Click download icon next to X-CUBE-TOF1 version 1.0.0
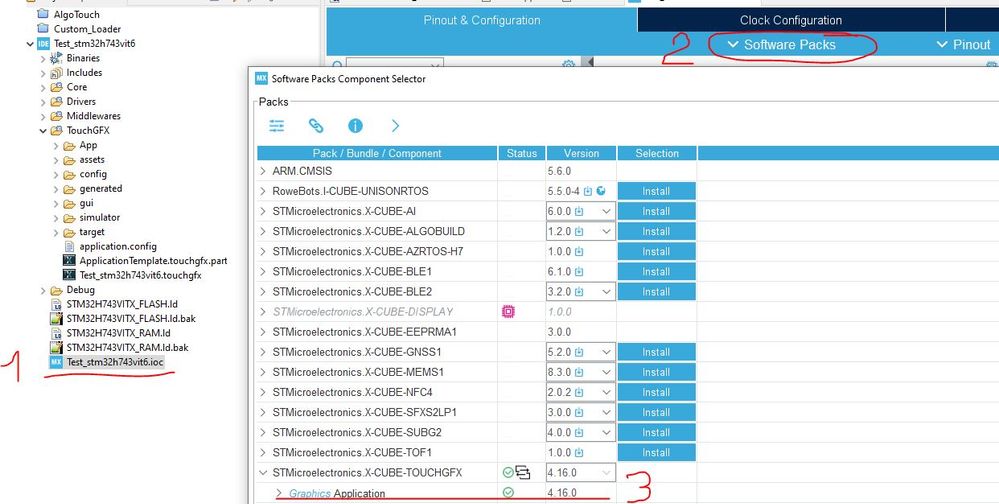Viewport: 999px width, 504px height. tap(579, 452)
